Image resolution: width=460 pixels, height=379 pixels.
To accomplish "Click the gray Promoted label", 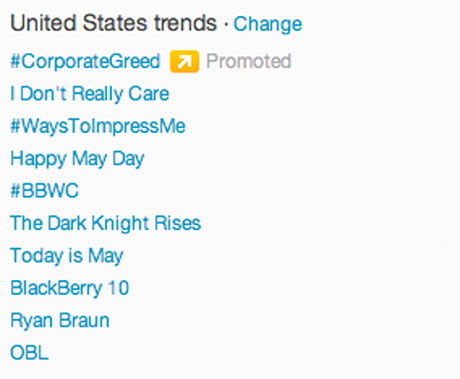I will (x=249, y=61).
